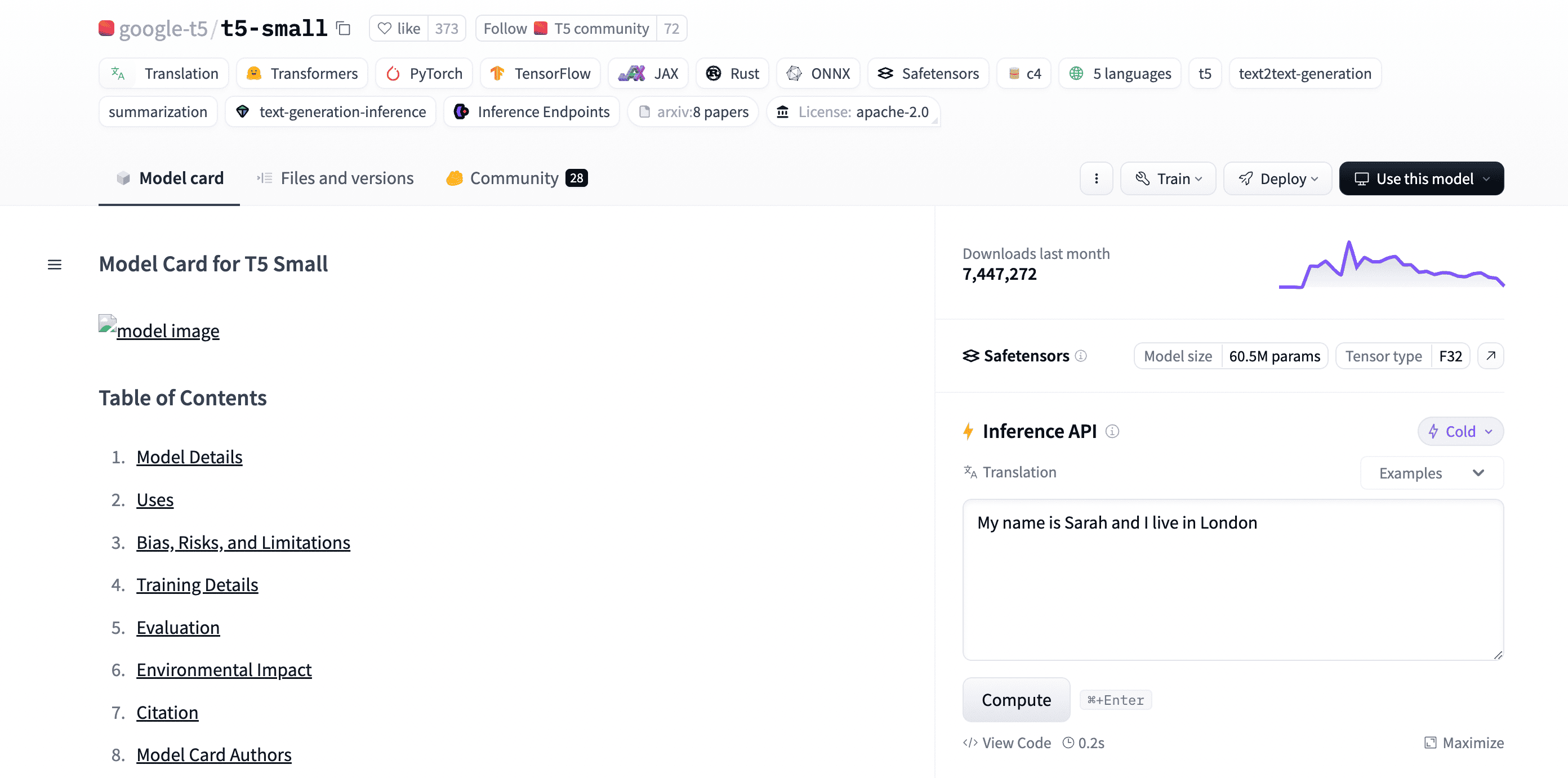The width and height of the screenshot is (1568, 778).
Task: Open the Examples dropdown
Action: click(x=1431, y=473)
